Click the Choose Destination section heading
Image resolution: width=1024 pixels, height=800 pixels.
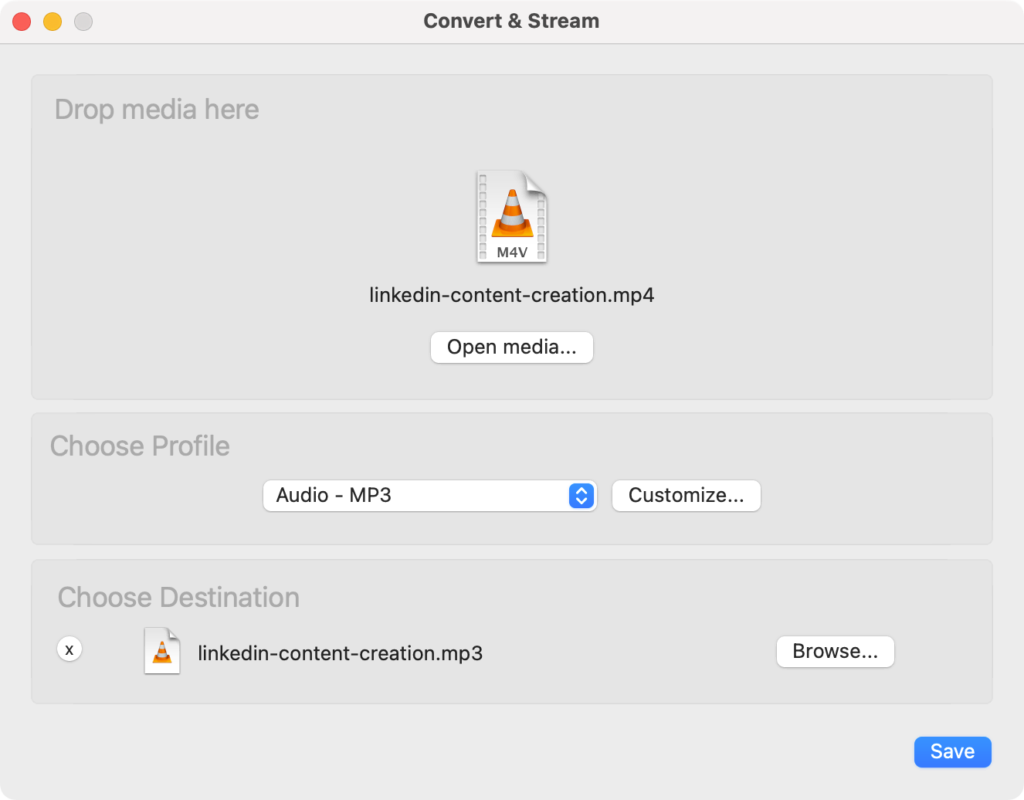[178, 597]
